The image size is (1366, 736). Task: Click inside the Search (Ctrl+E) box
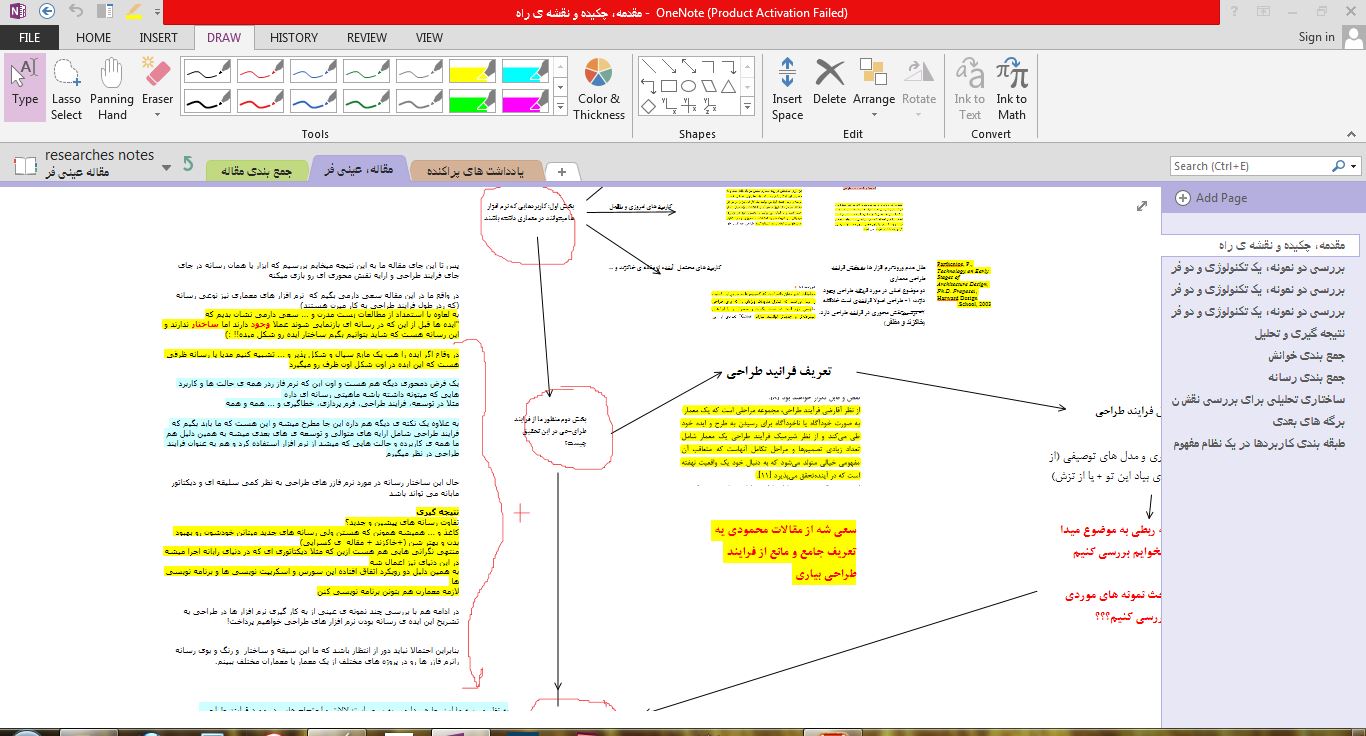pyautogui.click(x=1250, y=166)
